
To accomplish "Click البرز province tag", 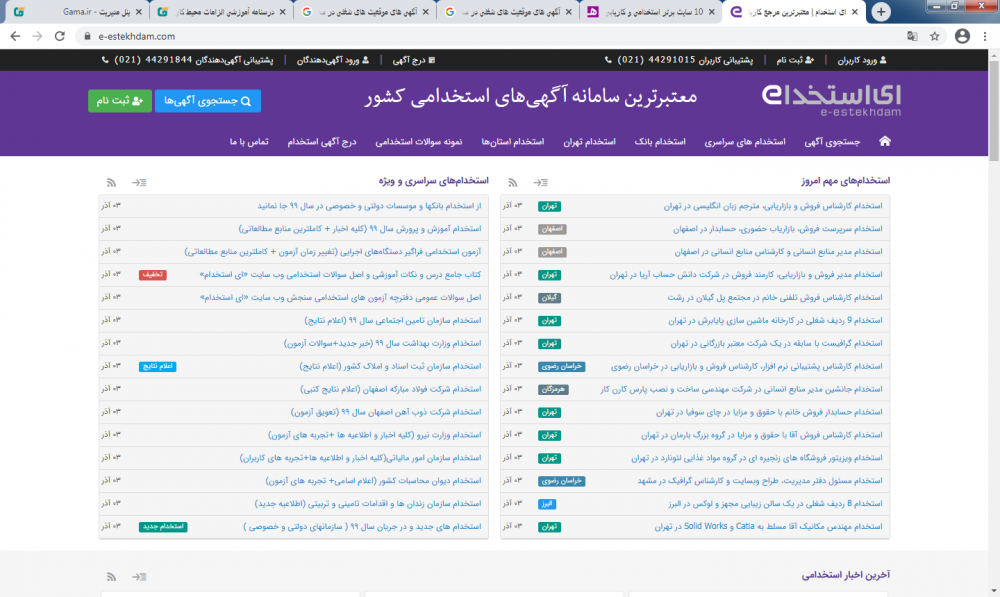I will pos(547,504).
